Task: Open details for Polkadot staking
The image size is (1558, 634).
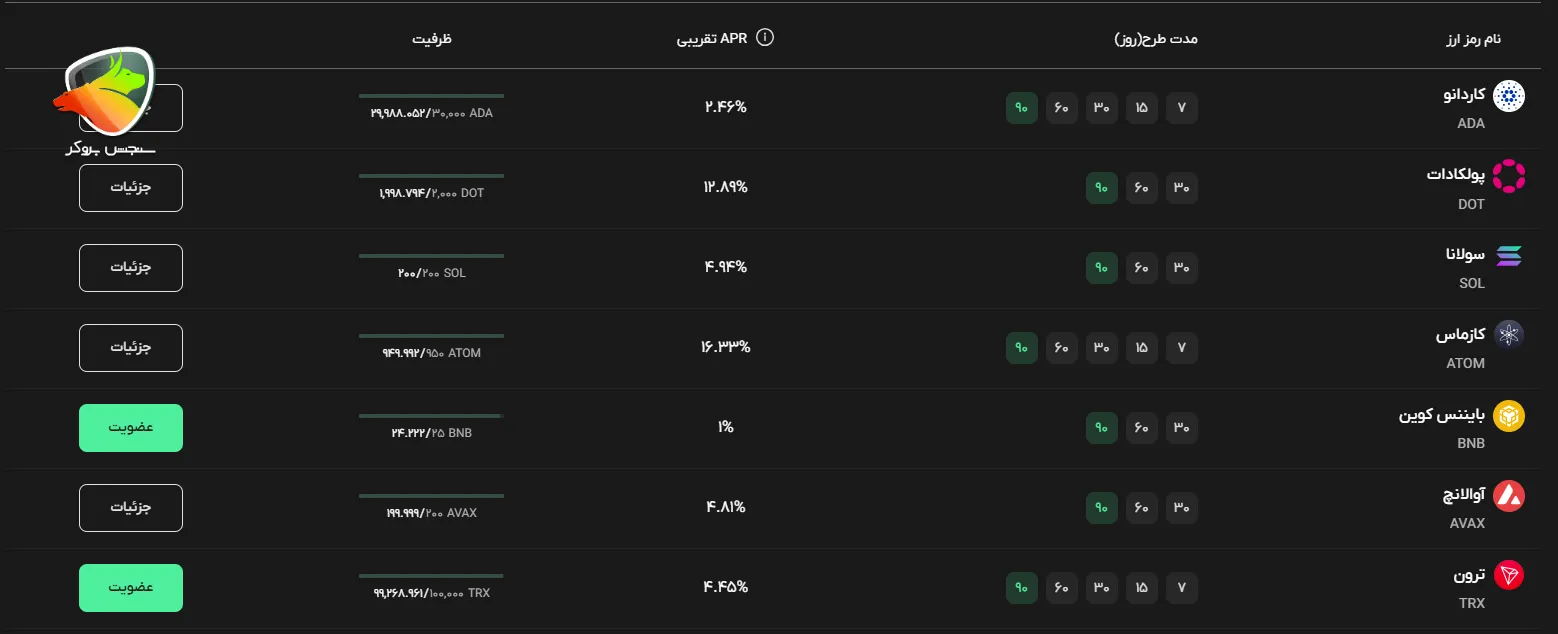Action: point(131,188)
